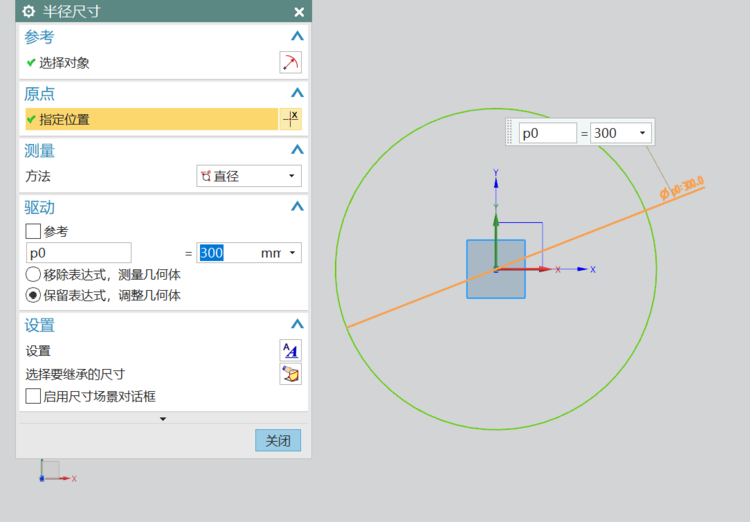
Task: Collapse the 原点 section
Action: [297, 93]
